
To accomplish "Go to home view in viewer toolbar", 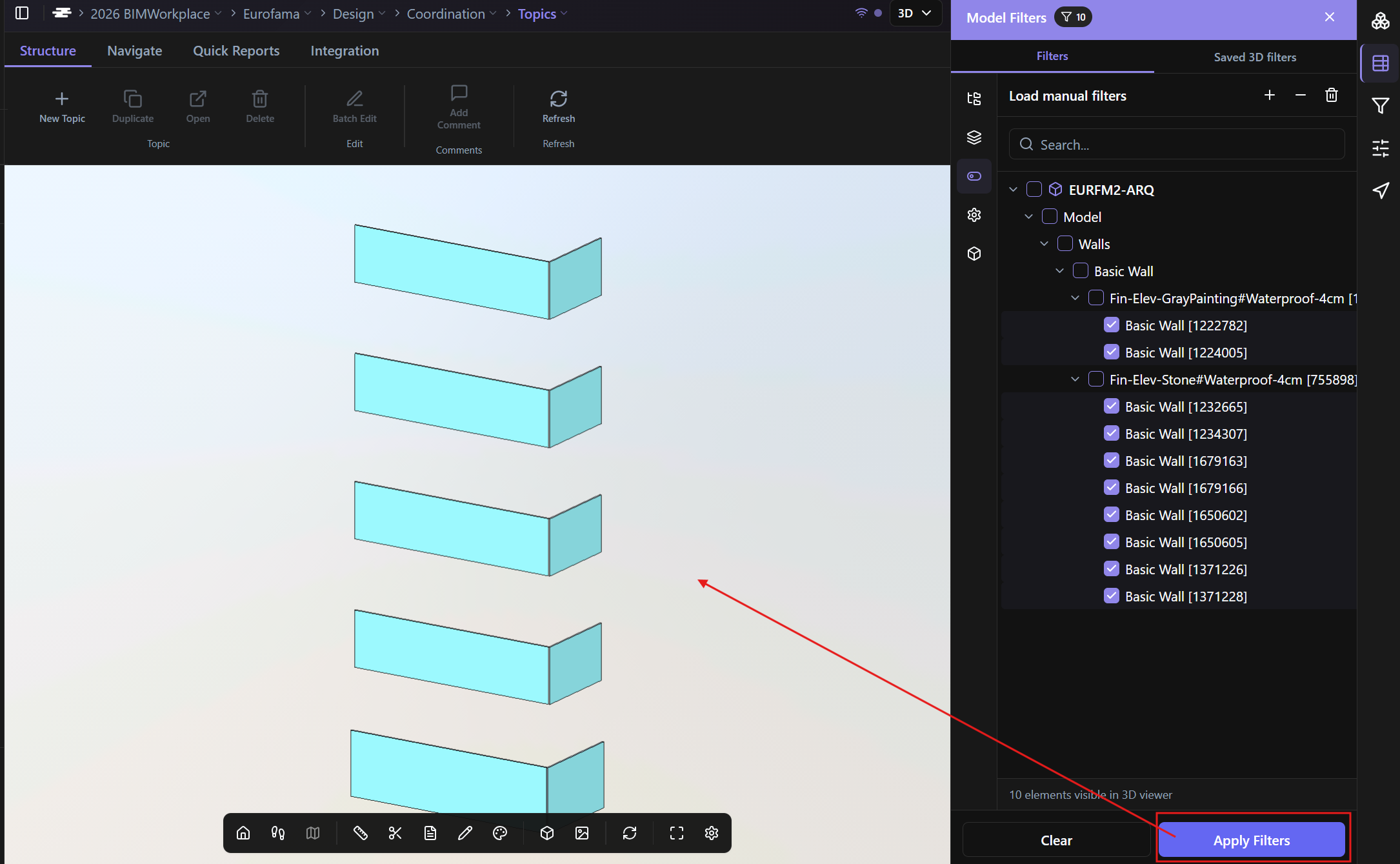I will [243, 833].
